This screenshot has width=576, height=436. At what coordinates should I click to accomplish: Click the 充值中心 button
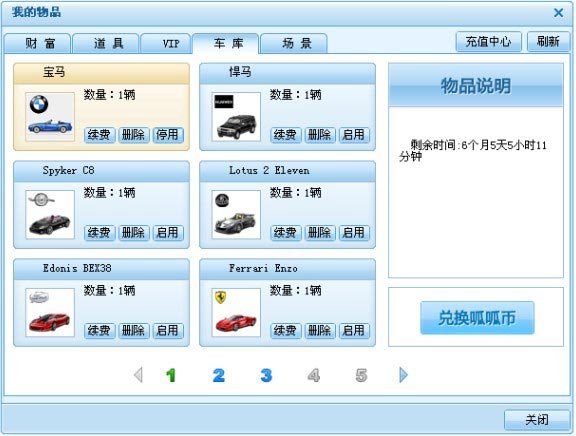click(489, 42)
